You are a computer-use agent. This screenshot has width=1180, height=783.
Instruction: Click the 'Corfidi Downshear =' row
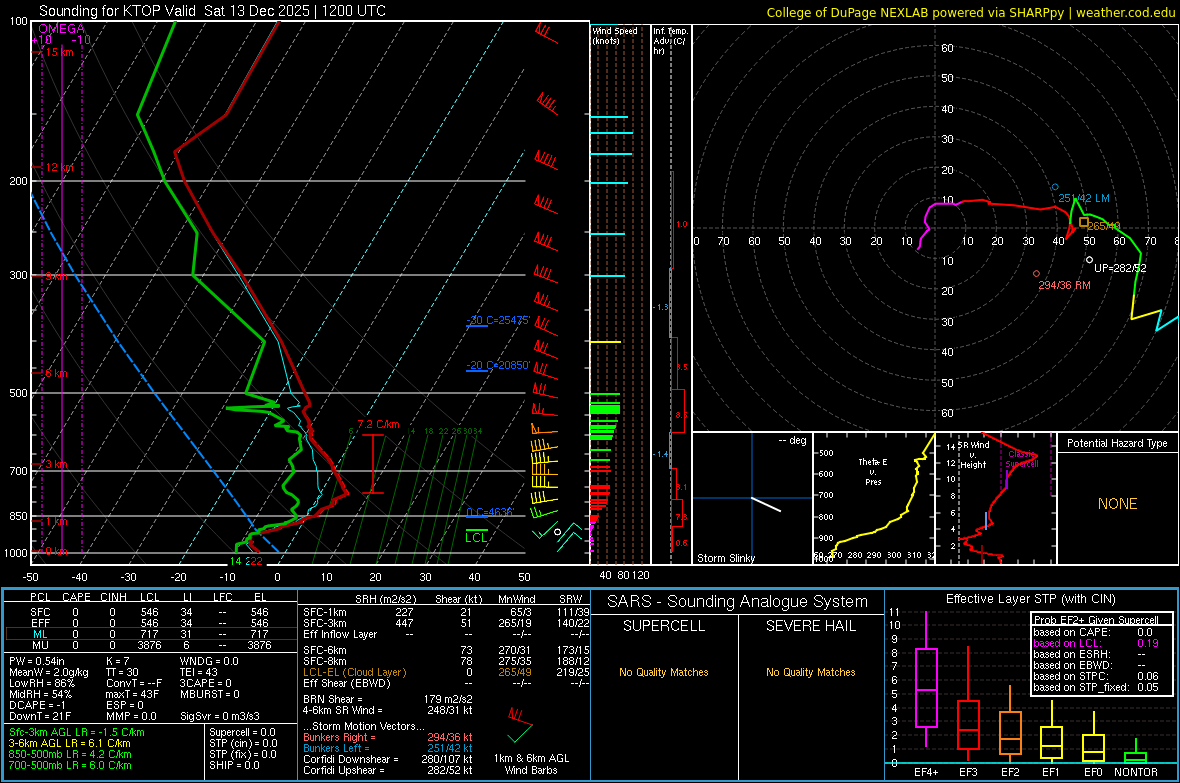(x=388, y=759)
